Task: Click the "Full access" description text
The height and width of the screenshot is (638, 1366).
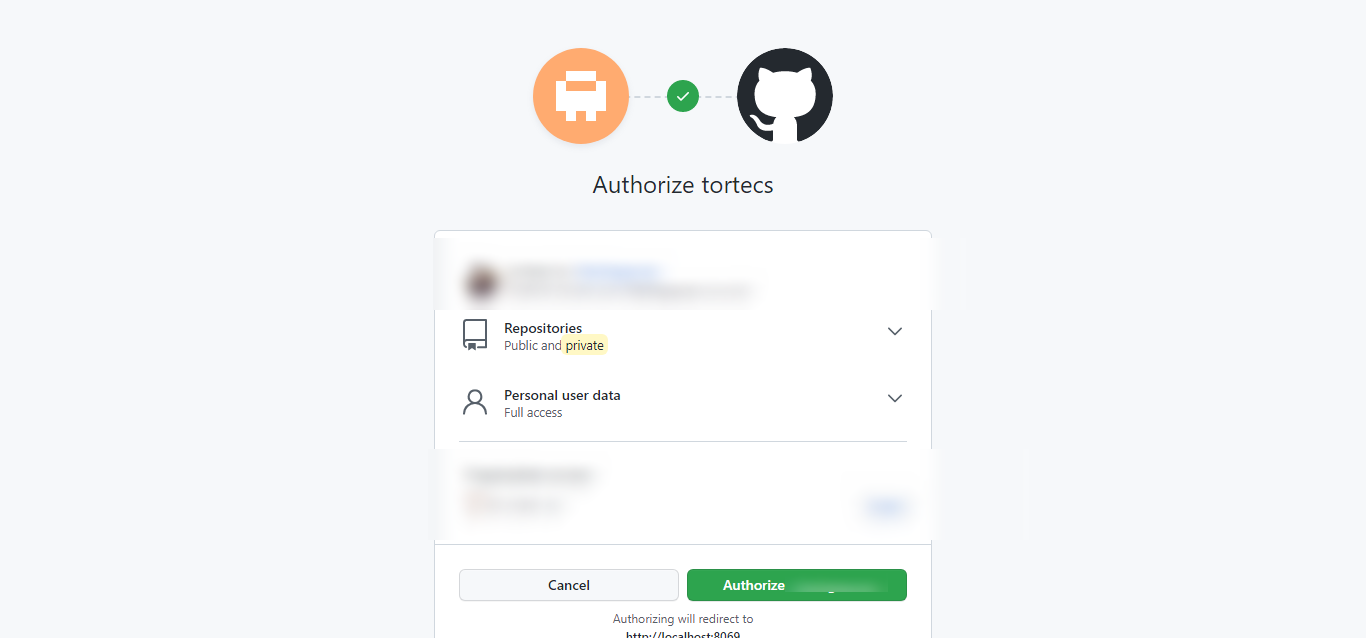Action: (x=533, y=413)
